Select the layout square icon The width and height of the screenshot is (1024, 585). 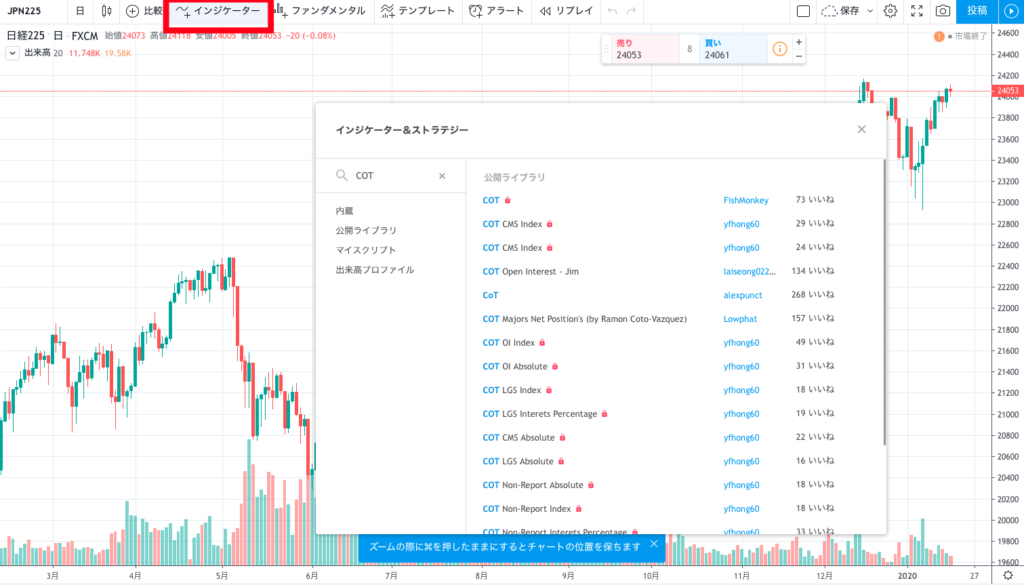click(803, 11)
